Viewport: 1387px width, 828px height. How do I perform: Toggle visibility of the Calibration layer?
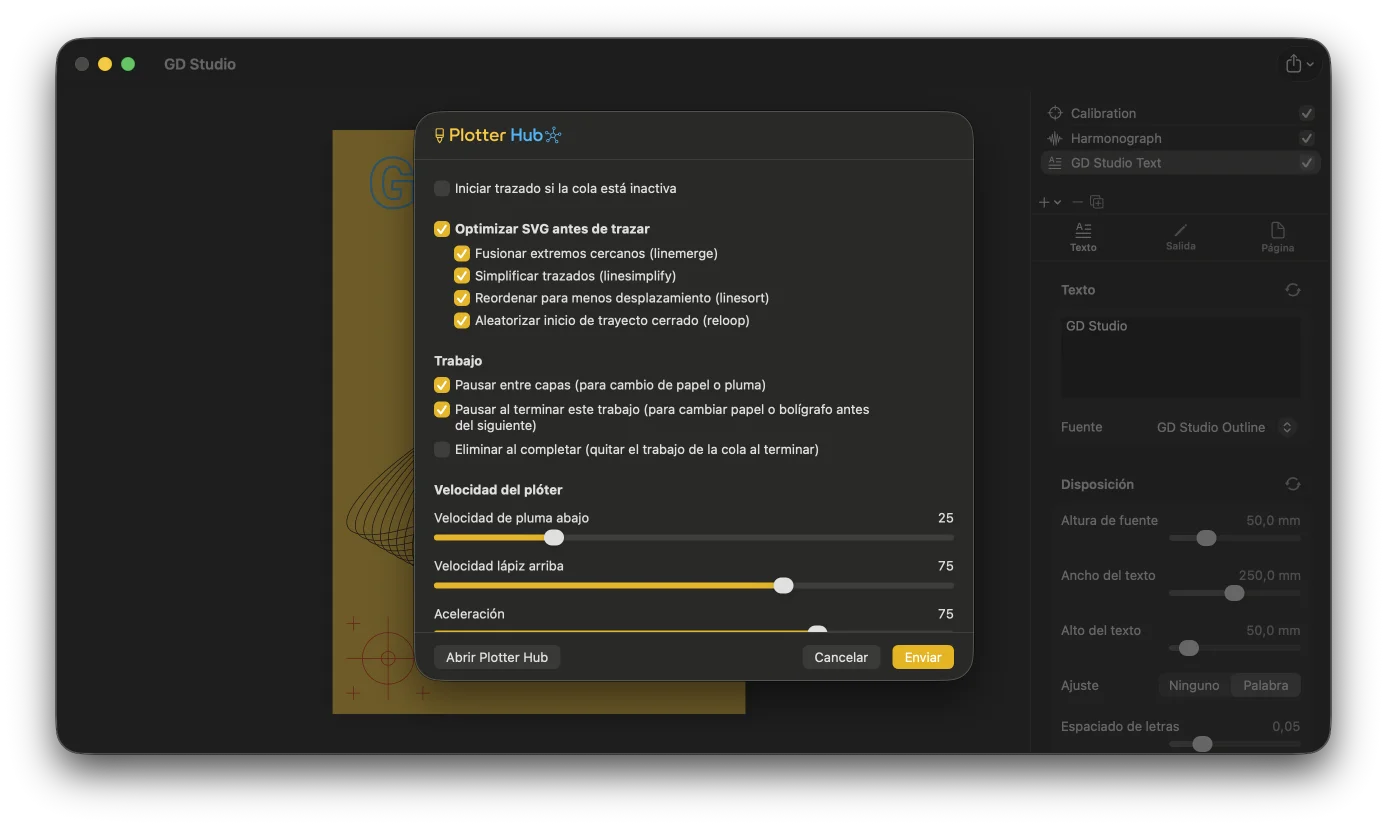[x=1306, y=113]
